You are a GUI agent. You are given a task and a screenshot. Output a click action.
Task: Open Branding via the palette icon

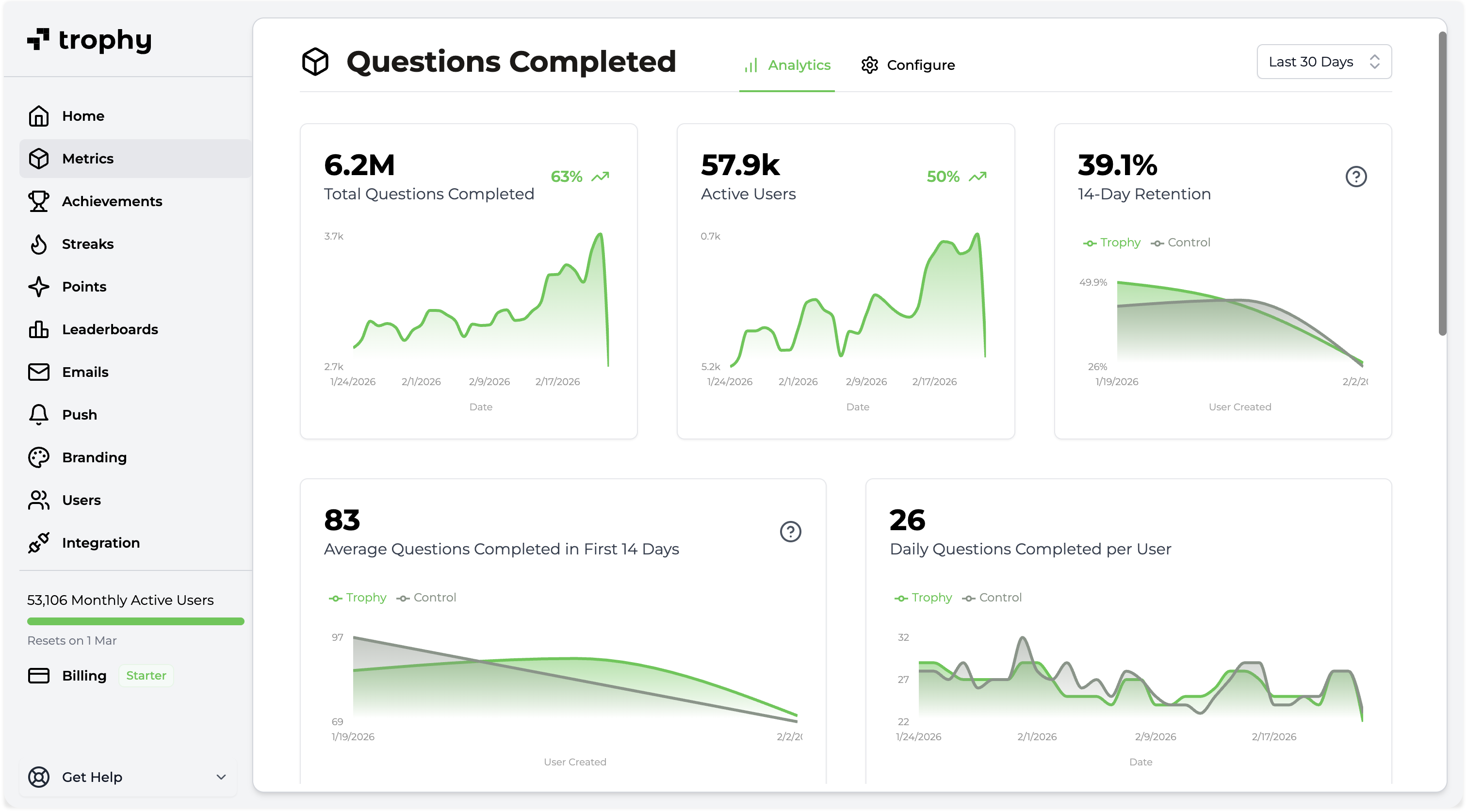[x=39, y=456]
